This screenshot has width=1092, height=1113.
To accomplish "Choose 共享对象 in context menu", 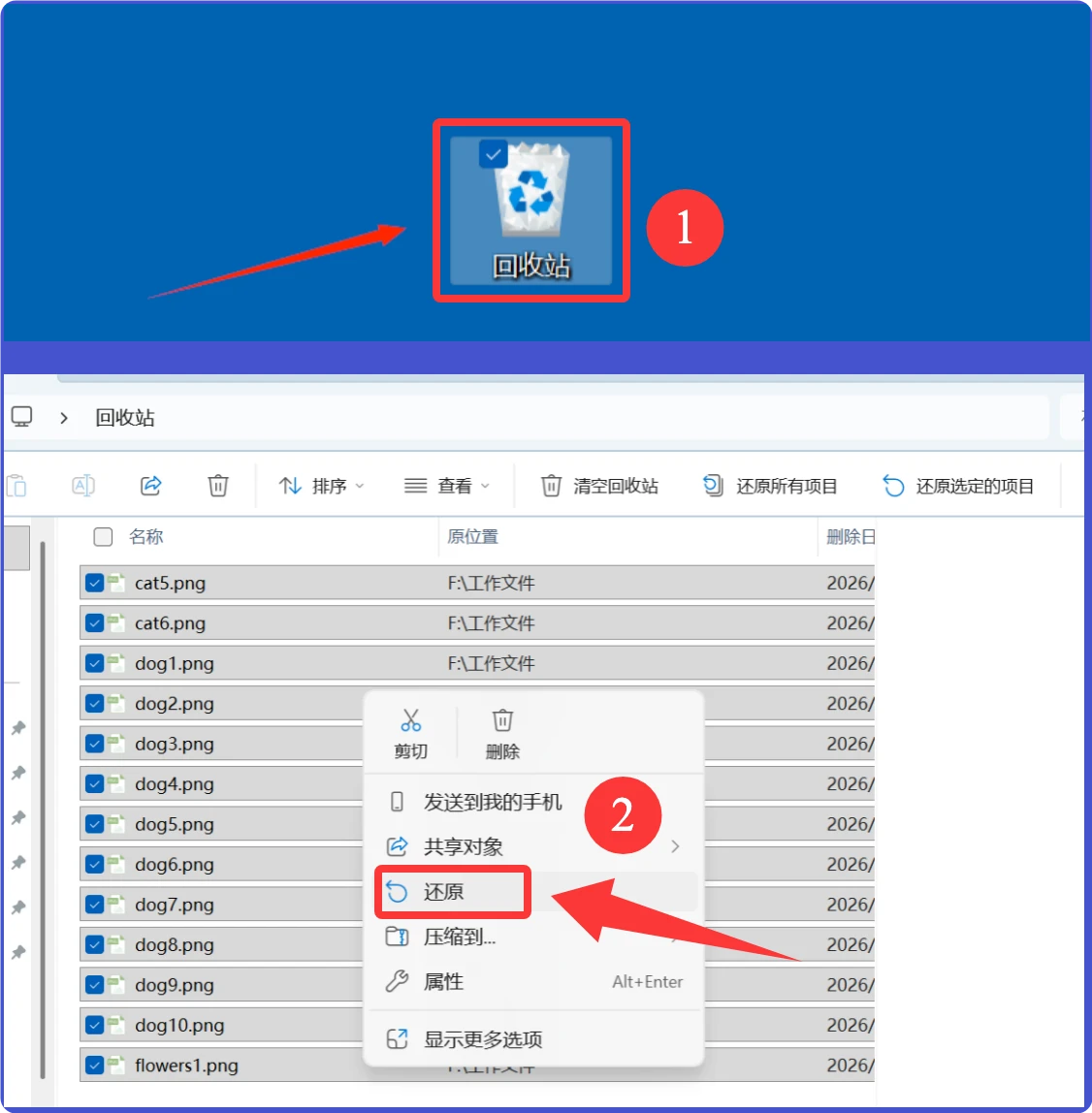I will 533,846.
